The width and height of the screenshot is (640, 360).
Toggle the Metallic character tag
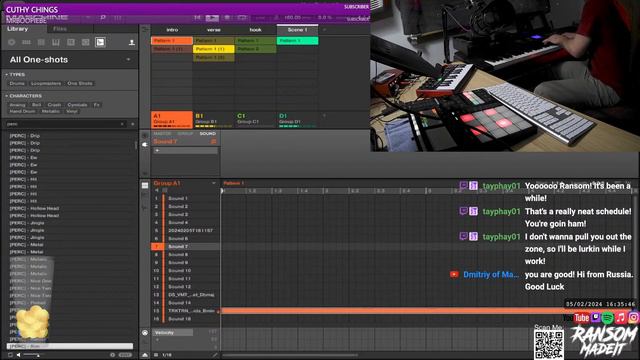point(51,111)
